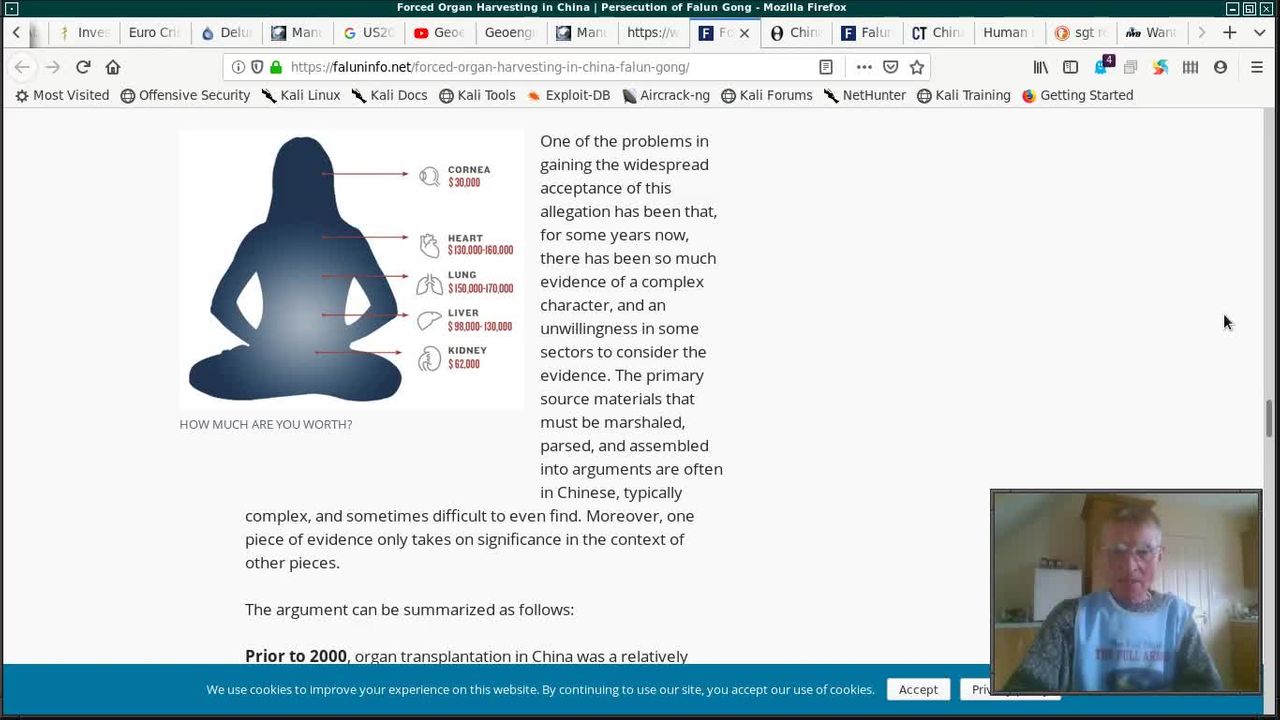Save page to Pocket
Screen dimensions: 1280x720
[x=890, y=67]
